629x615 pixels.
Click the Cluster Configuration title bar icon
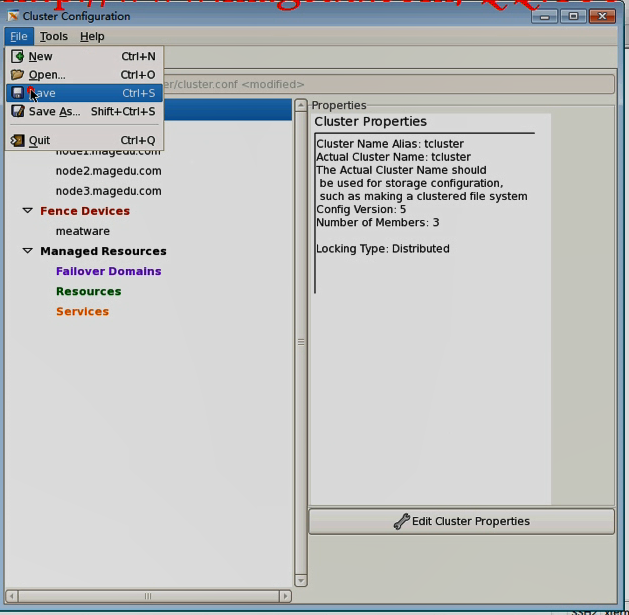pos(13,16)
